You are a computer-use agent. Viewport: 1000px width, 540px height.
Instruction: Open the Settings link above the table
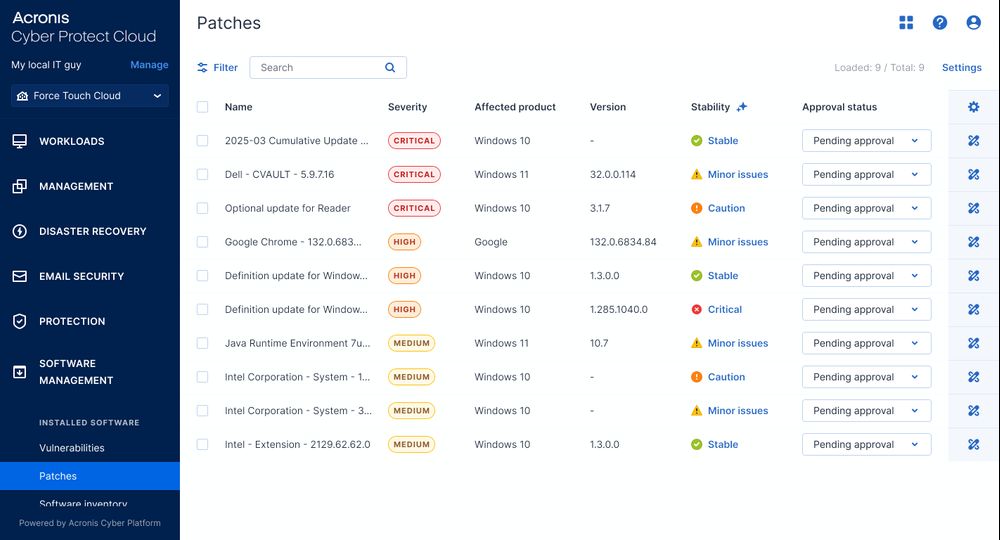(962, 68)
